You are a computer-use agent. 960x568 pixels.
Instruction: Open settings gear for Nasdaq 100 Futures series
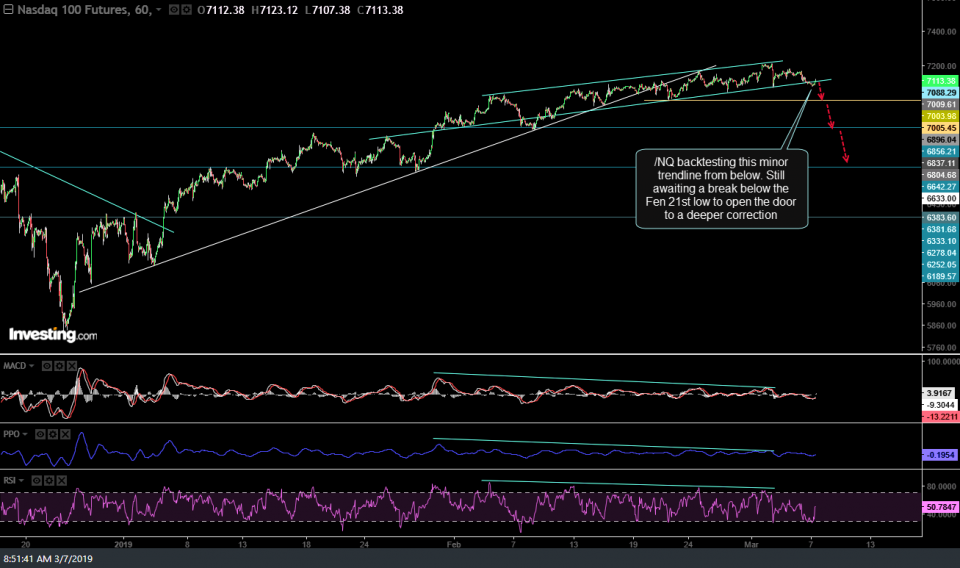pyautogui.click(x=186, y=10)
